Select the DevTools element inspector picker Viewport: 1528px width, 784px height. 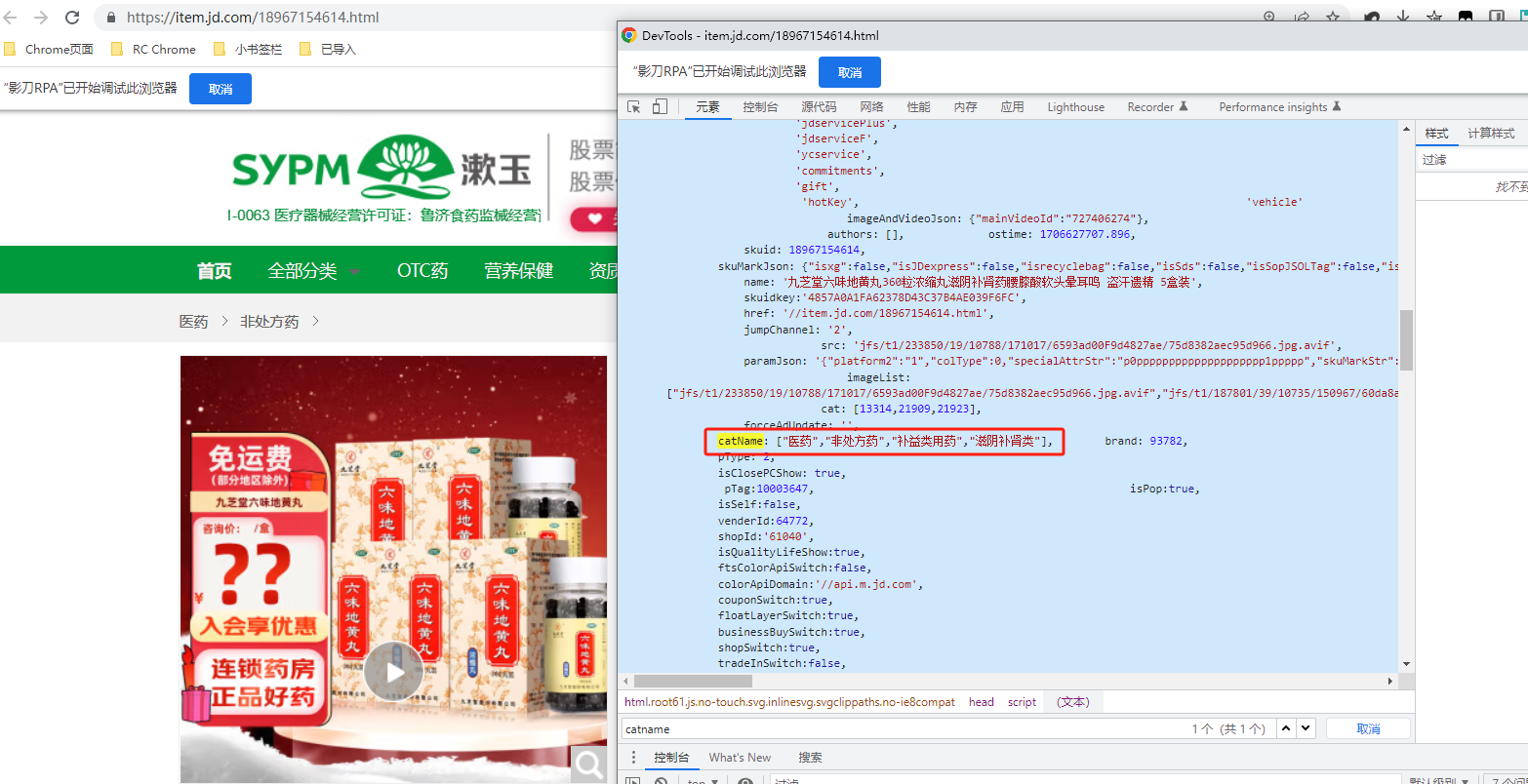point(634,107)
